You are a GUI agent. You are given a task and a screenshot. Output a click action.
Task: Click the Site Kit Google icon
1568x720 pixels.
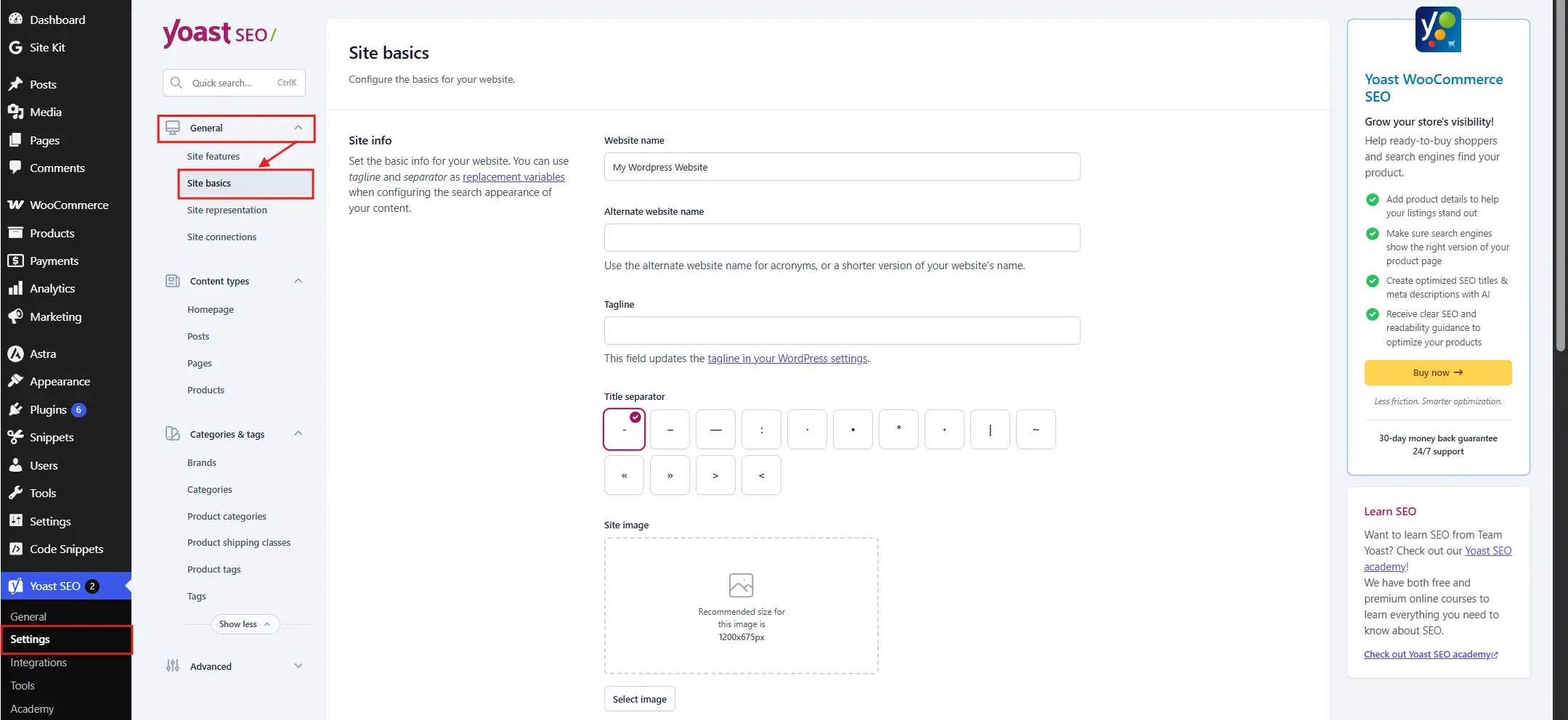(x=15, y=47)
